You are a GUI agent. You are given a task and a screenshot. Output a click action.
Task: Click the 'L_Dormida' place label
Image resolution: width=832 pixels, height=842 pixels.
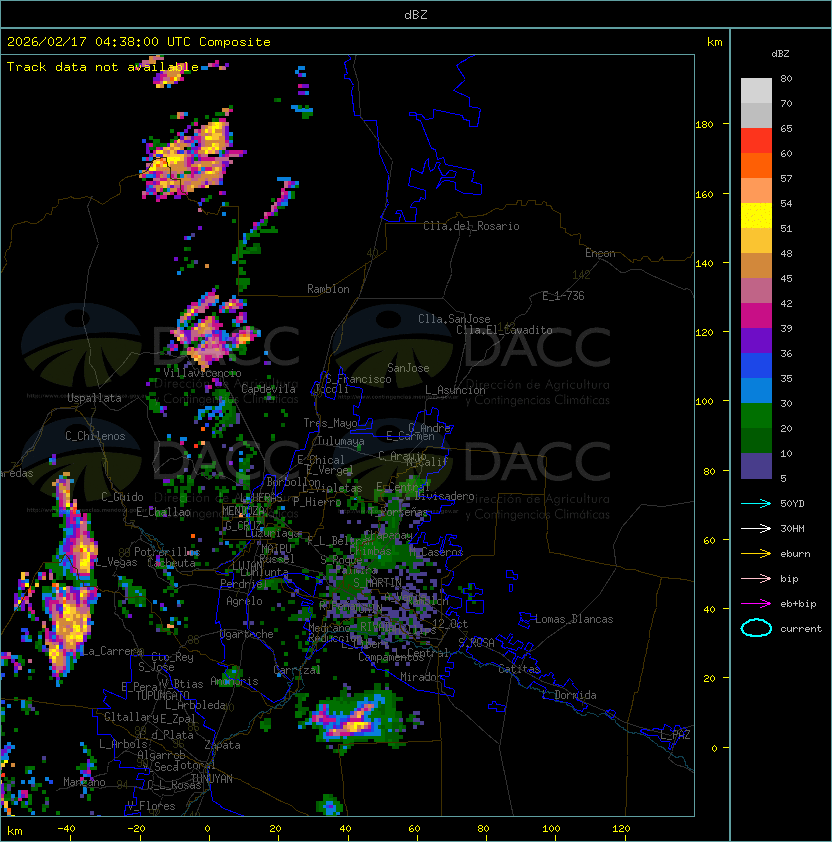pos(569,695)
